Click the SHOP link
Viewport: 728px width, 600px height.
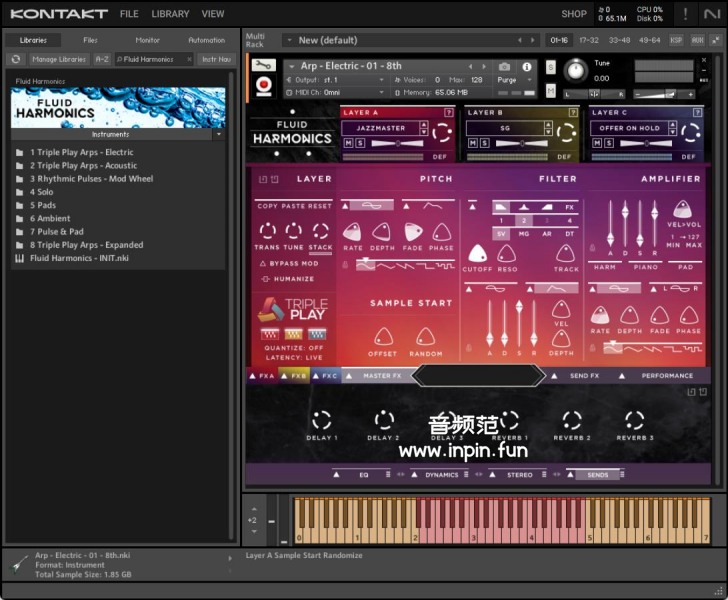[x=574, y=14]
